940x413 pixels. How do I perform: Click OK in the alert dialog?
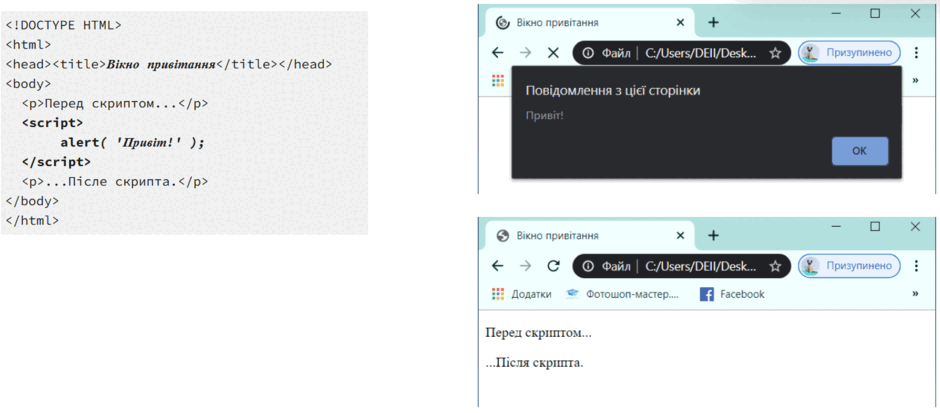pos(860,151)
